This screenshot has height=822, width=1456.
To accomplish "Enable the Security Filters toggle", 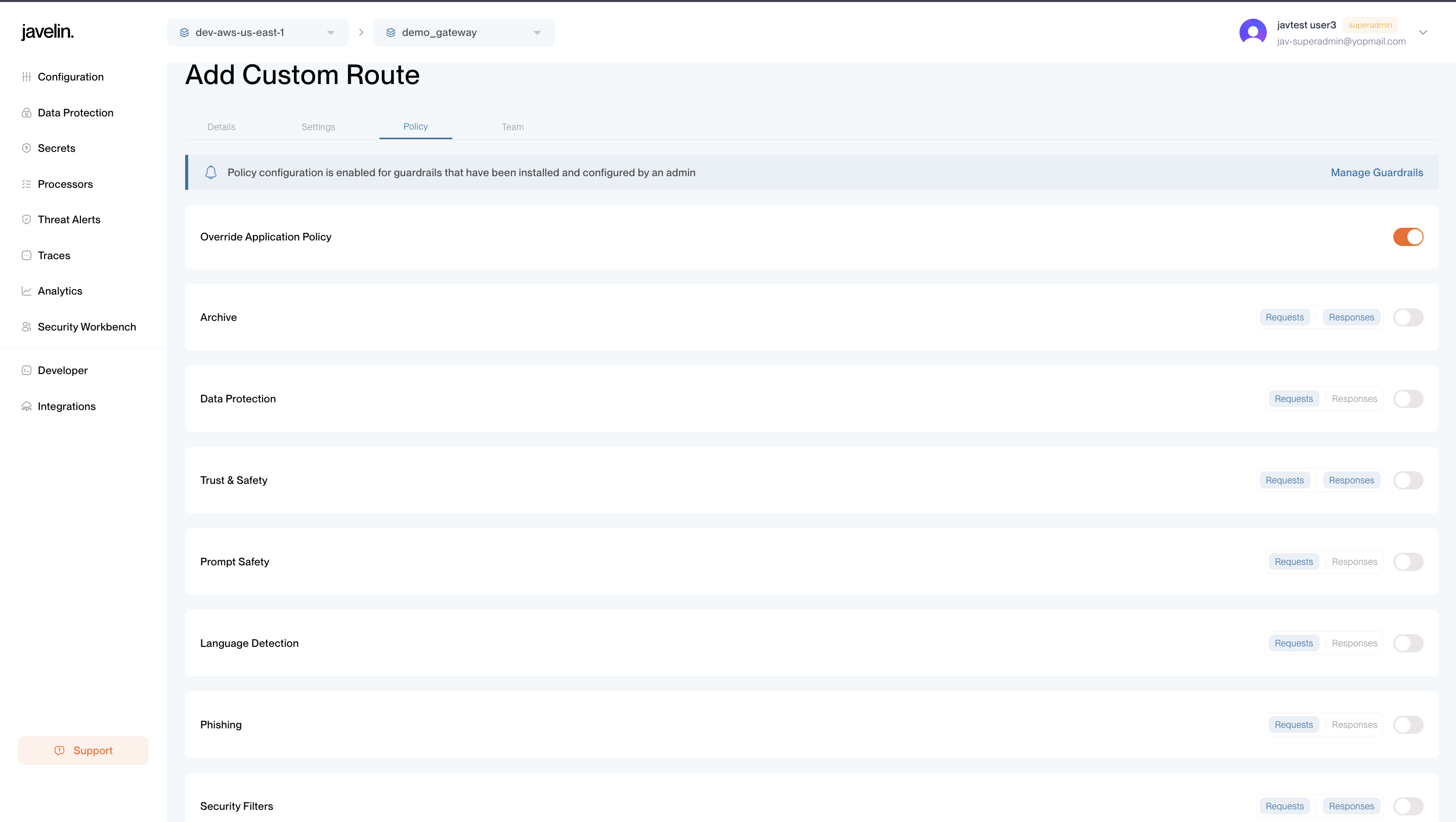I will (1408, 806).
